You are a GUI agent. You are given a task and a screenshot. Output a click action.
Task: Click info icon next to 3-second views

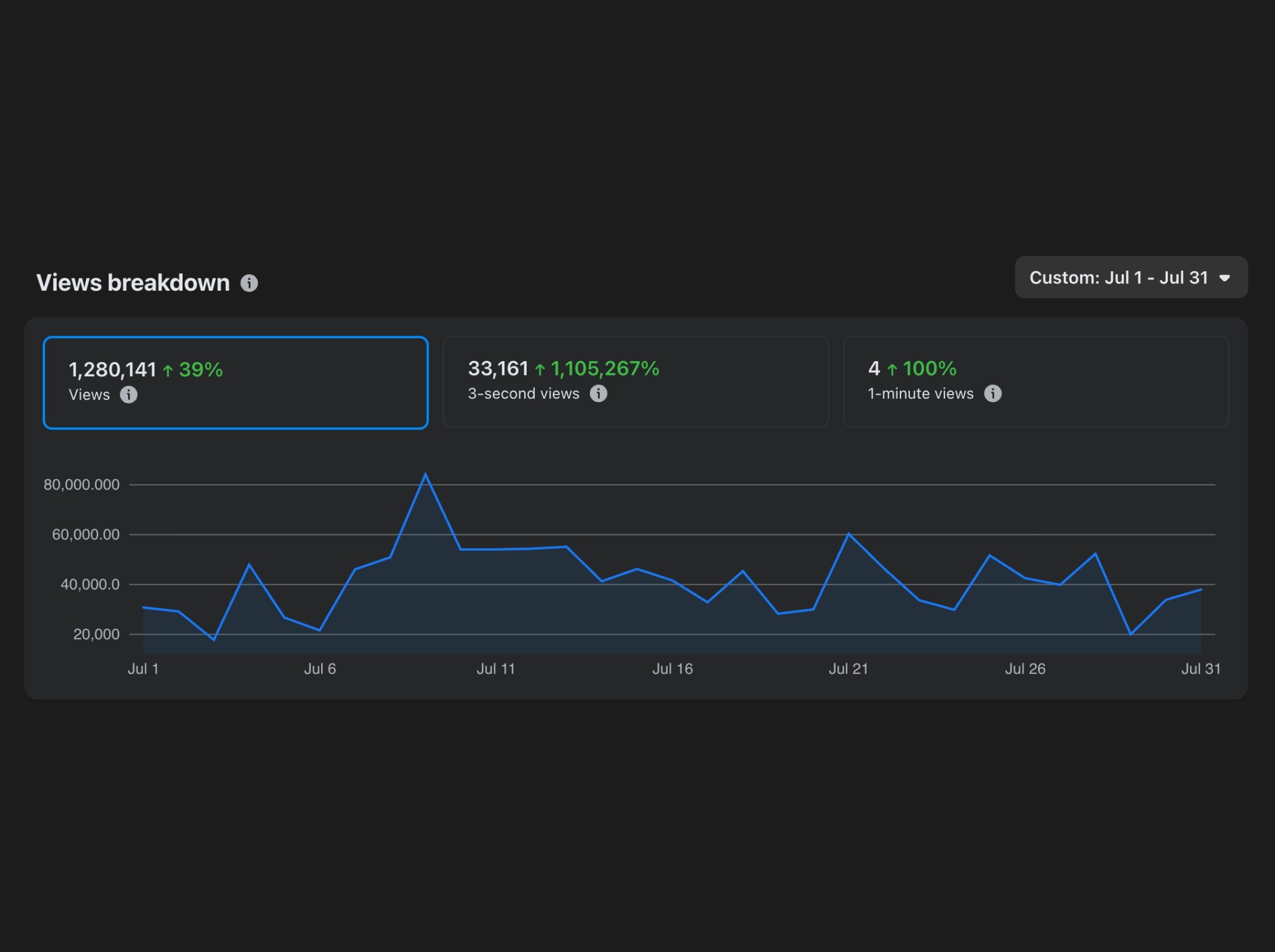(598, 393)
